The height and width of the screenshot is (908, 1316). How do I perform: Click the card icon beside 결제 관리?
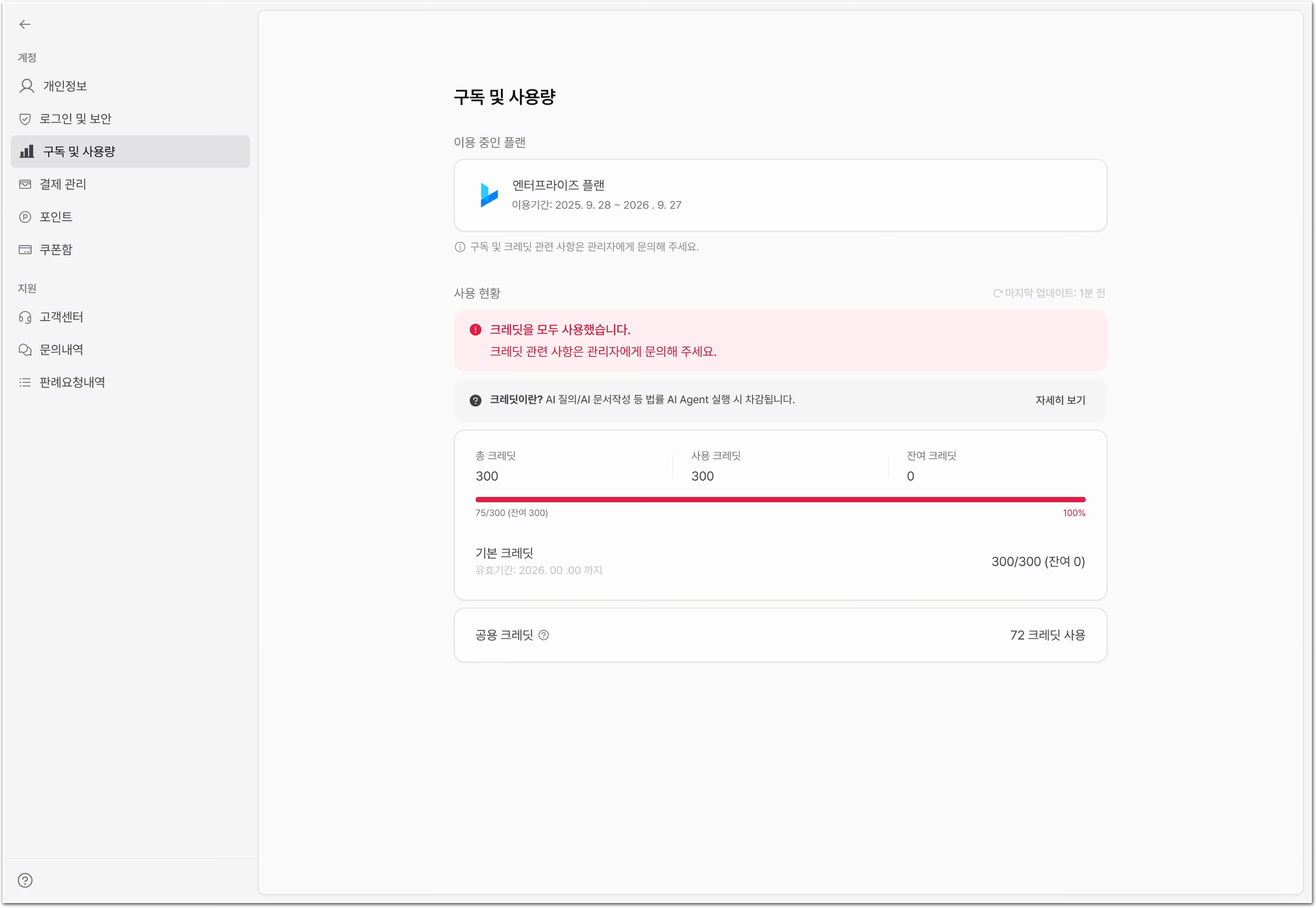[25, 185]
